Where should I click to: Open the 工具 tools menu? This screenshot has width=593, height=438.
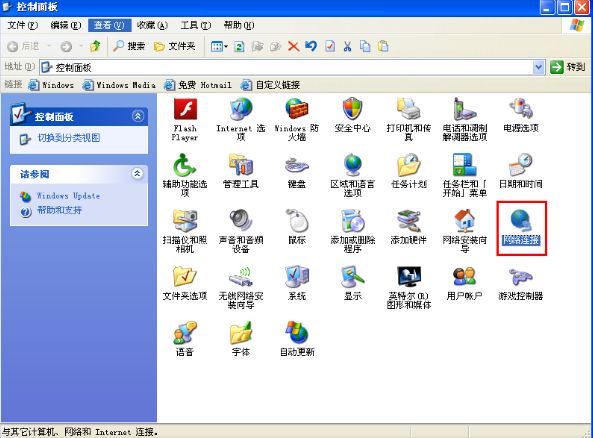(x=196, y=25)
